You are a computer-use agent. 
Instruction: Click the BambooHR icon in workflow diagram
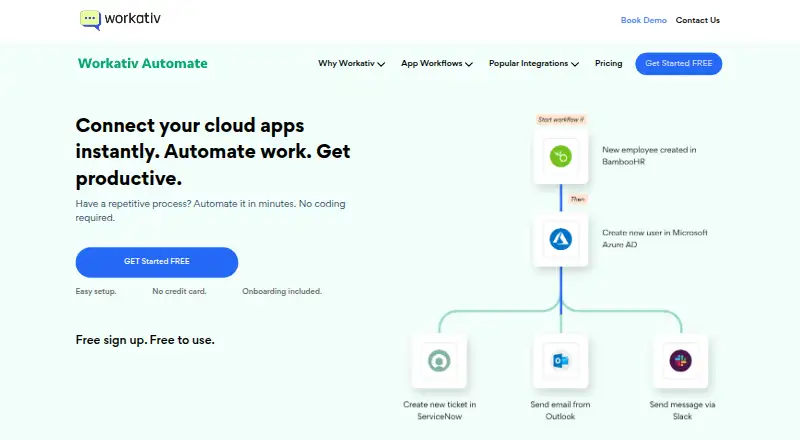(561, 156)
